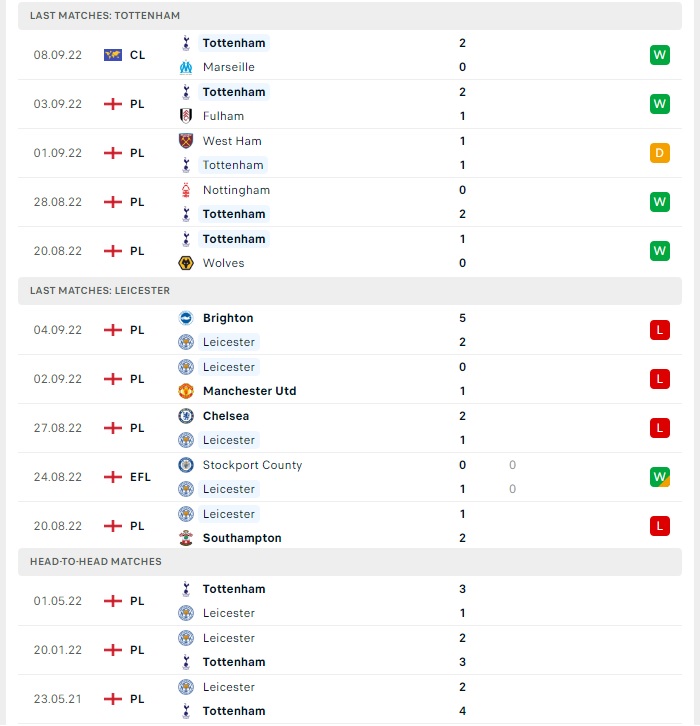Screen dimensions: 700x726
Task: Click the W badge for Tottenham vs Marseille
Action: tap(659, 55)
